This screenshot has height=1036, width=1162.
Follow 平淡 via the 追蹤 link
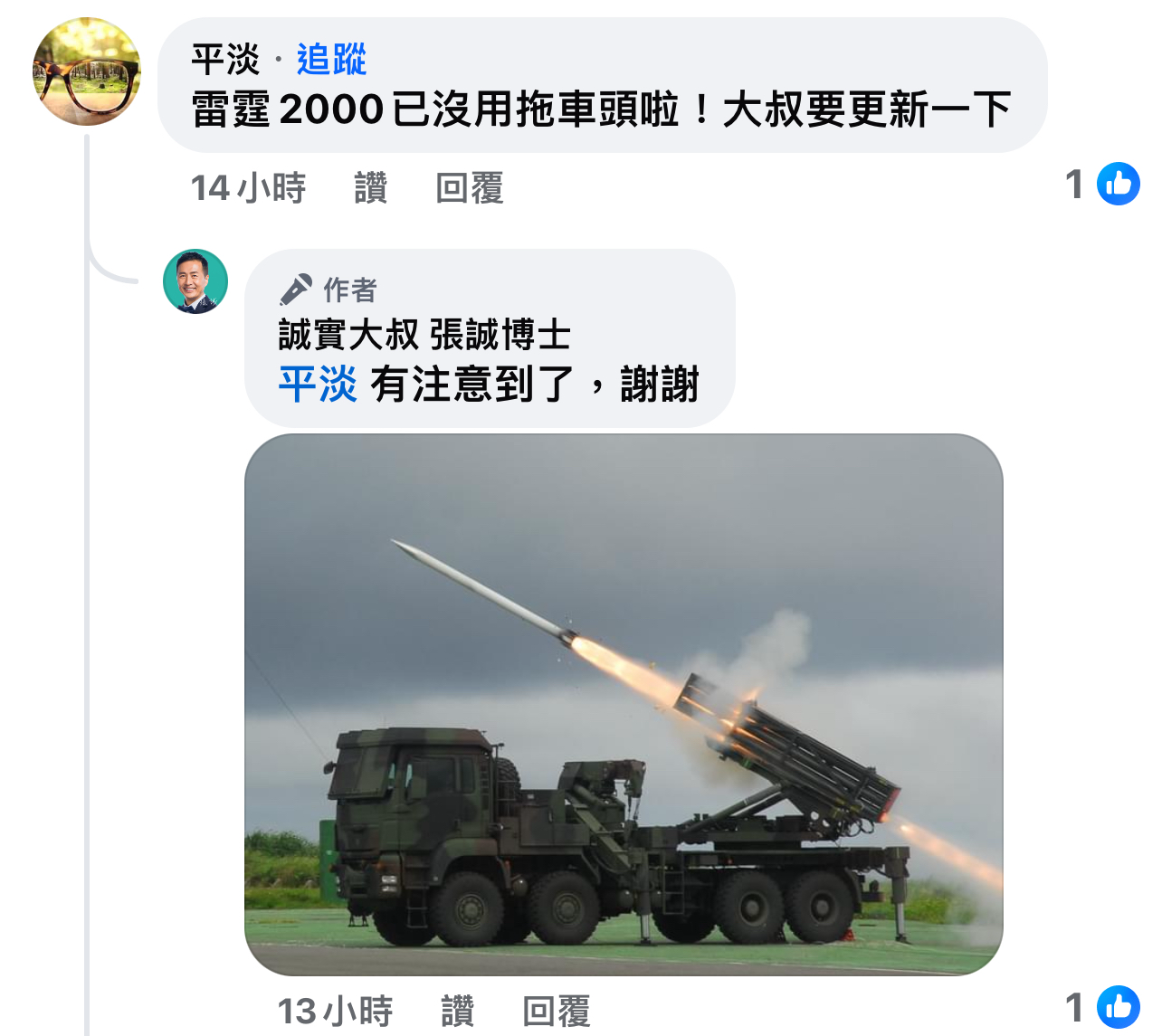click(331, 61)
